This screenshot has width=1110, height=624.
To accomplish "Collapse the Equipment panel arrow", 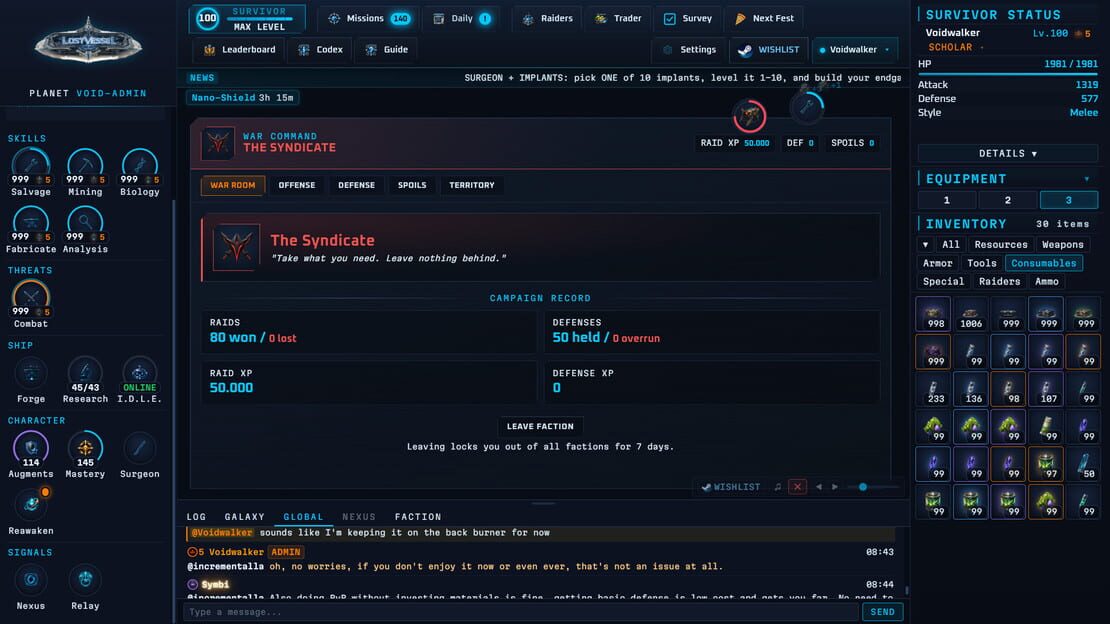I will (1087, 179).
